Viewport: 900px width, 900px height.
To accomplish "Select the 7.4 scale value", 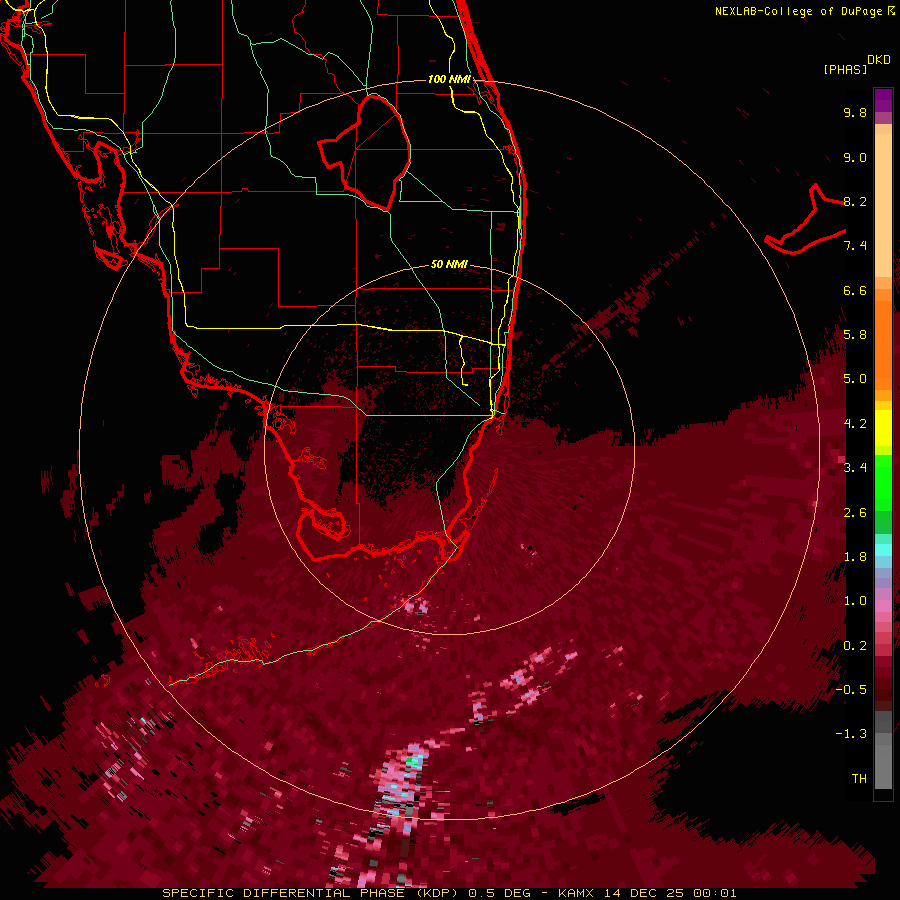I will (x=855, y=246).
